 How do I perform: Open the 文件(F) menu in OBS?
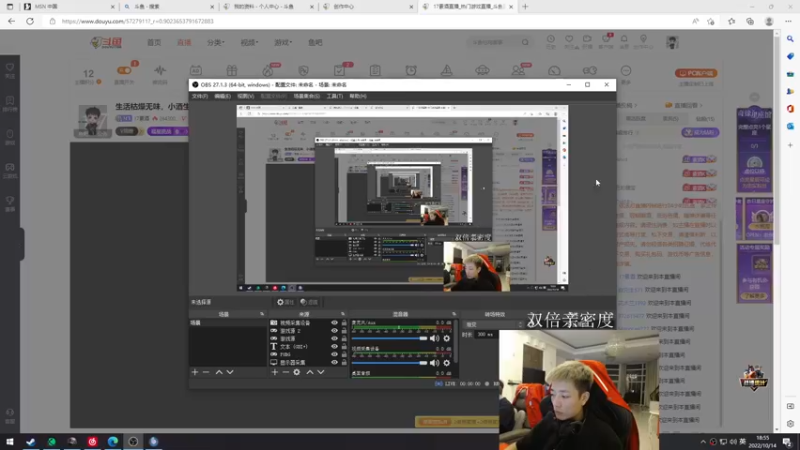[199, 96]
